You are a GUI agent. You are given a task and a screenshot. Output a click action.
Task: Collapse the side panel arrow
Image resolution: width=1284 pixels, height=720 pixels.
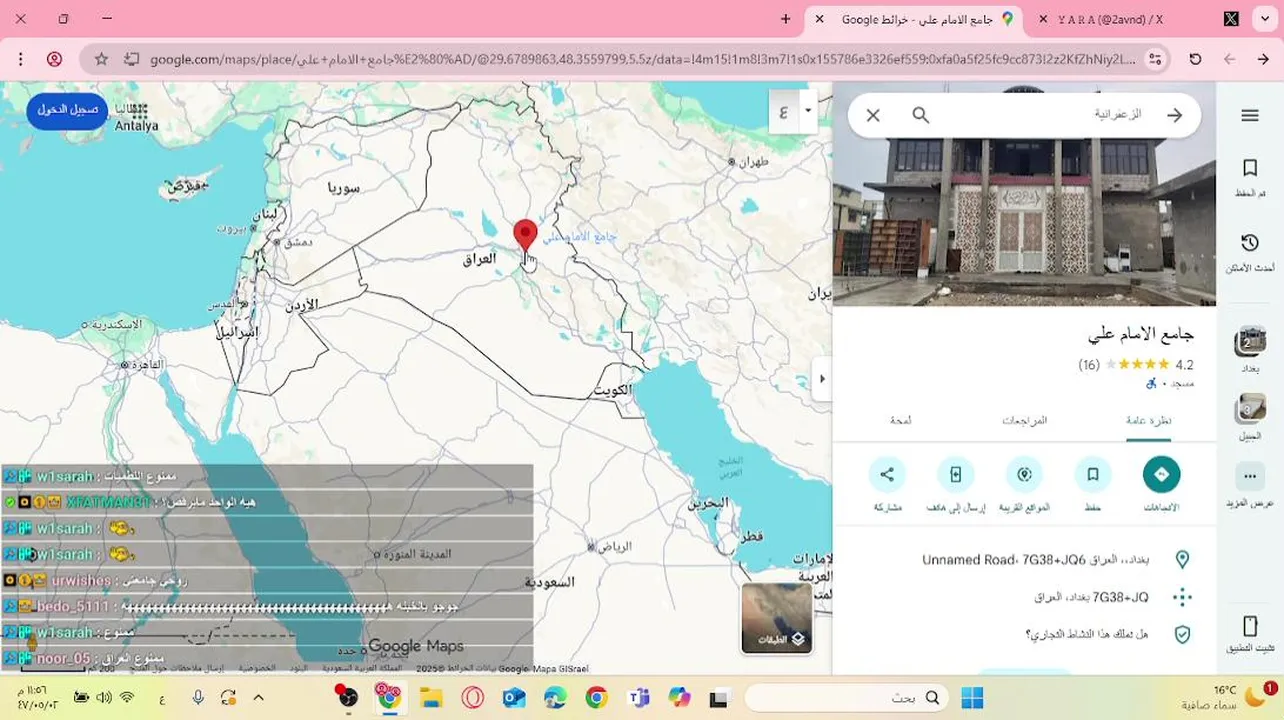pos(822,379)
